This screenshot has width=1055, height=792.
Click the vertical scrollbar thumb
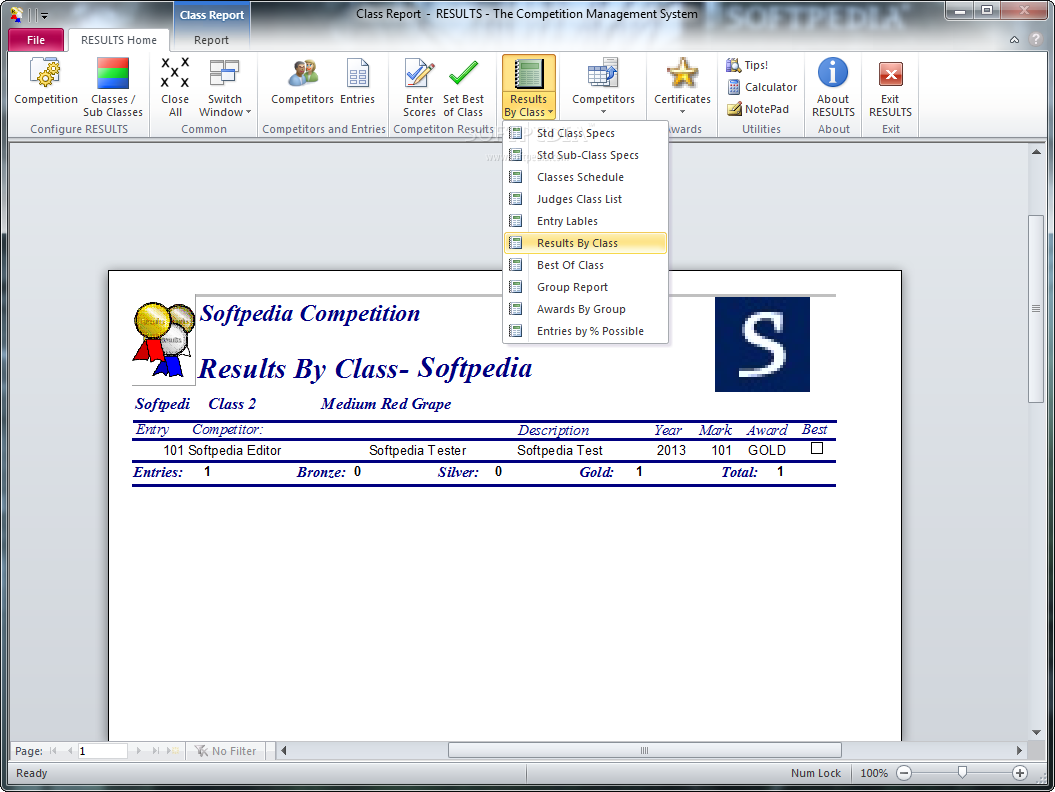(x=1035, y=308)
